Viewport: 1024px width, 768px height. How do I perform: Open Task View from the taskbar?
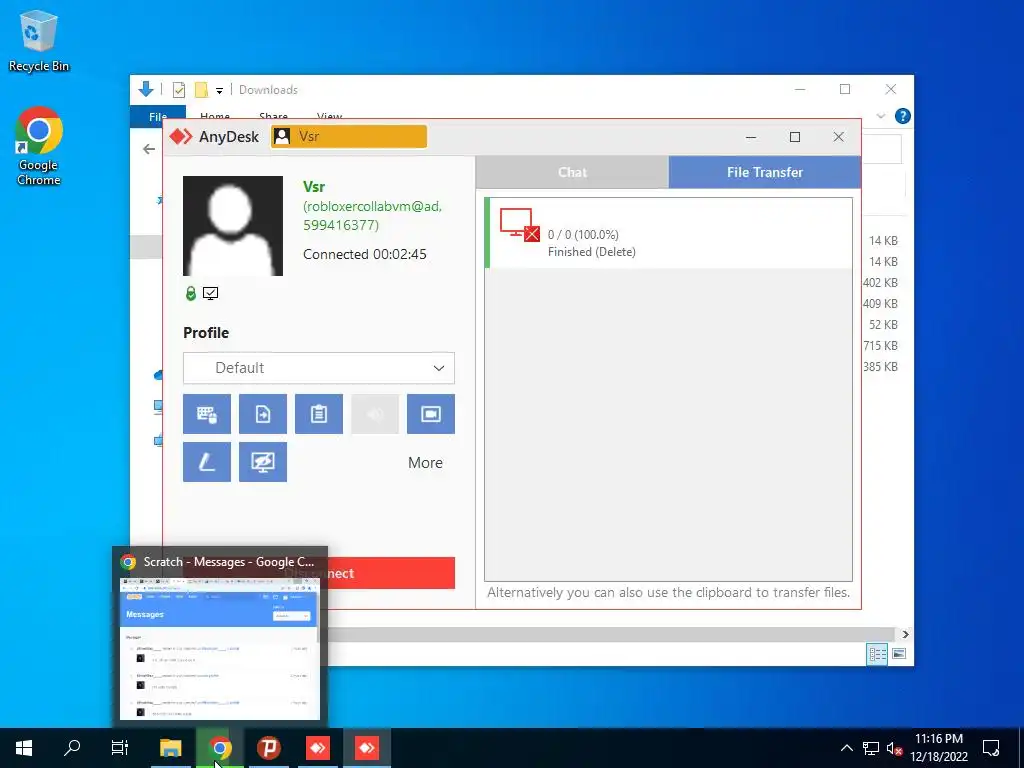(x=120, y=748)
